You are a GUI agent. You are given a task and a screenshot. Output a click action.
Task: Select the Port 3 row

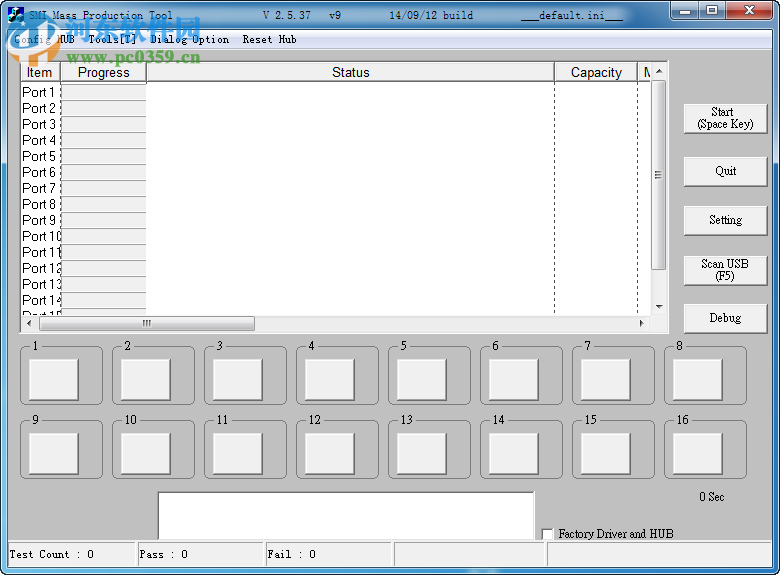(336, 124)
